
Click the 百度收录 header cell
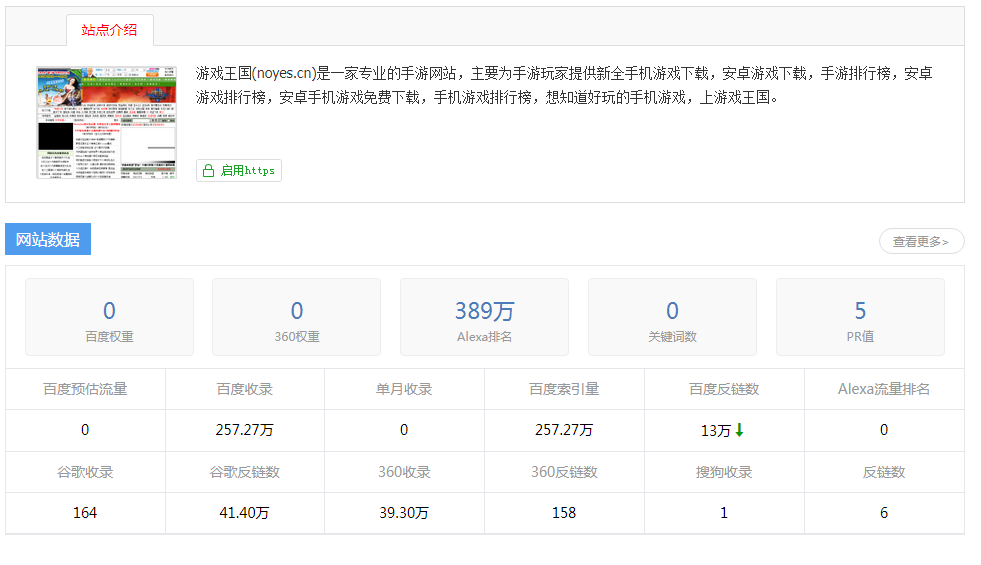[245, 389]
